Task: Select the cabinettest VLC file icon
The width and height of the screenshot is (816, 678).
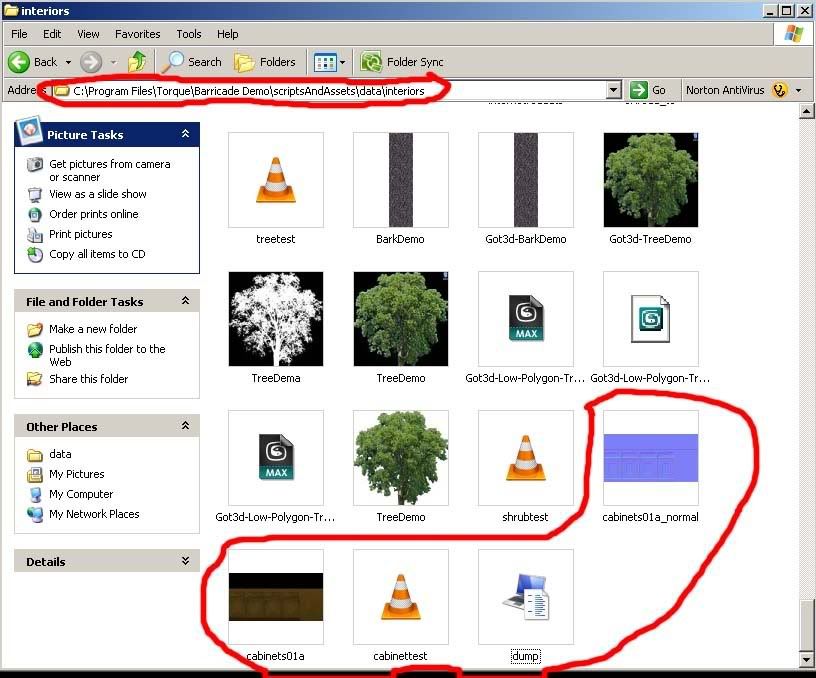Action: point(400,597)
